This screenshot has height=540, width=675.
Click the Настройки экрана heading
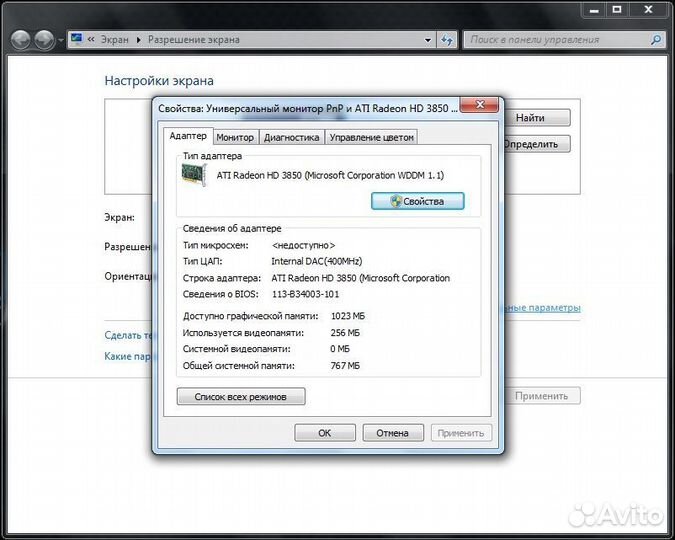click(x=159, y=81)
